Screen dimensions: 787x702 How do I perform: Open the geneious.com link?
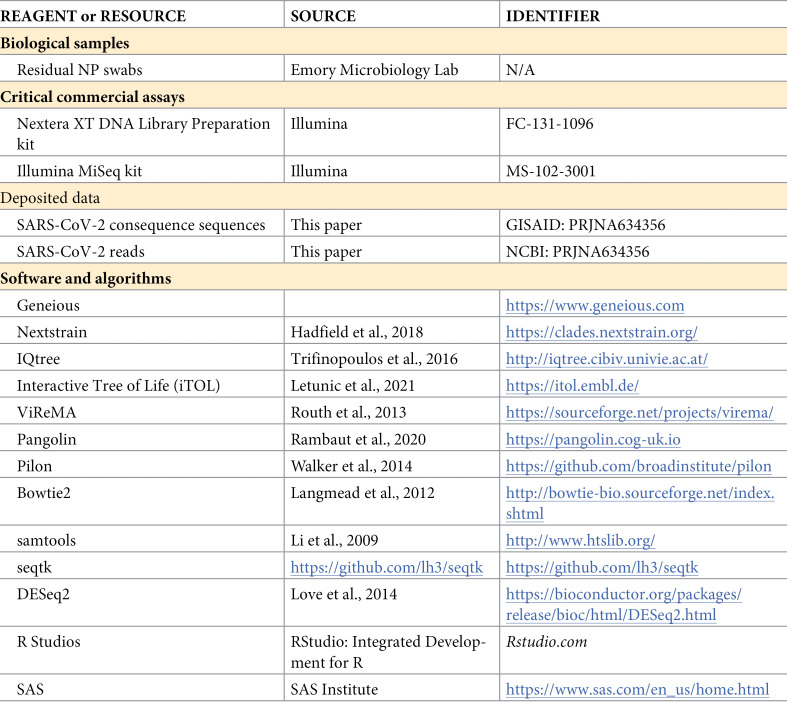pos(595,305)
